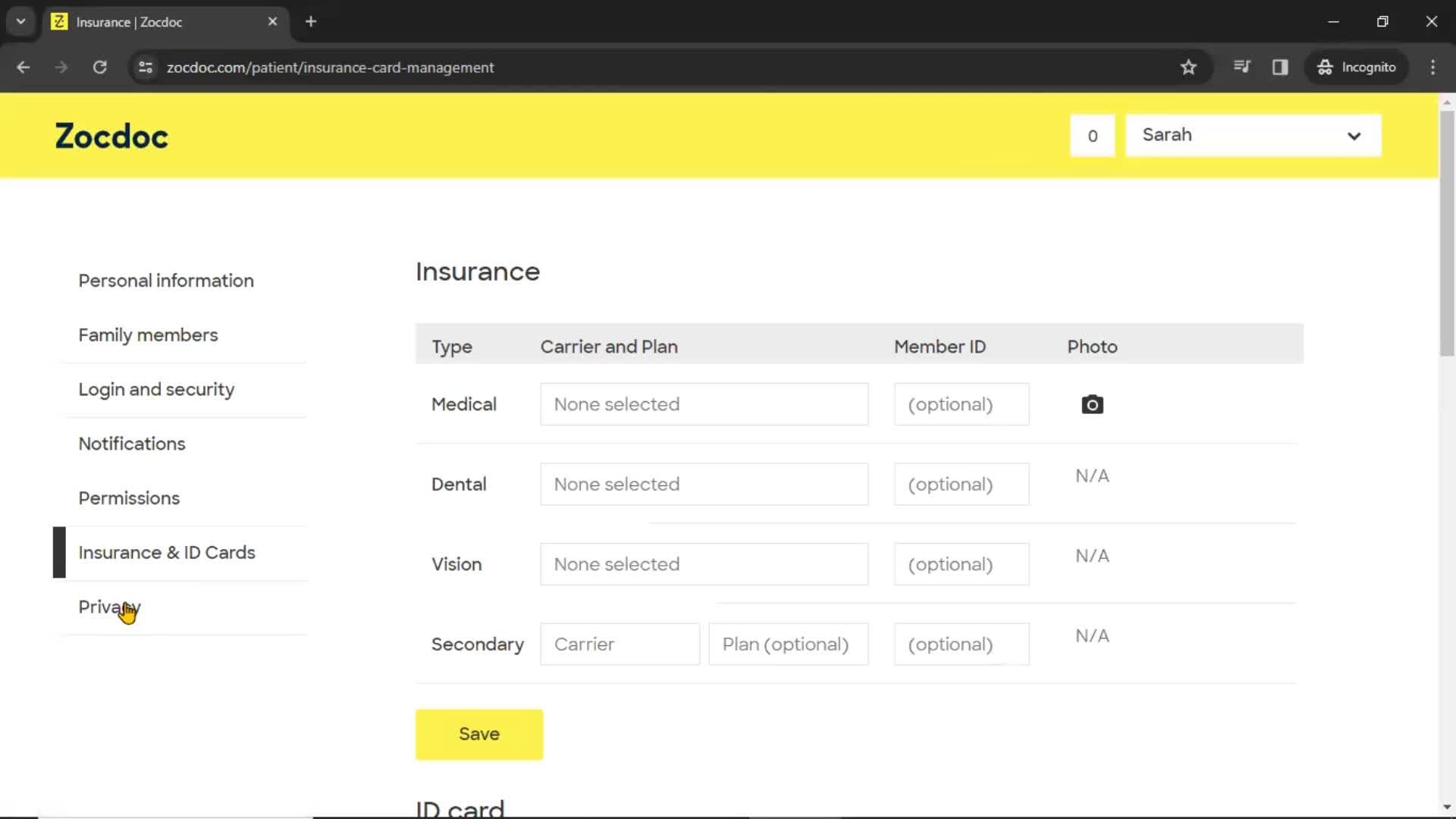The height and width of the screenshot is (819, 1456).
Task: Click the Insurance | Zocdoc browser tab
Action: coord(165,21)
